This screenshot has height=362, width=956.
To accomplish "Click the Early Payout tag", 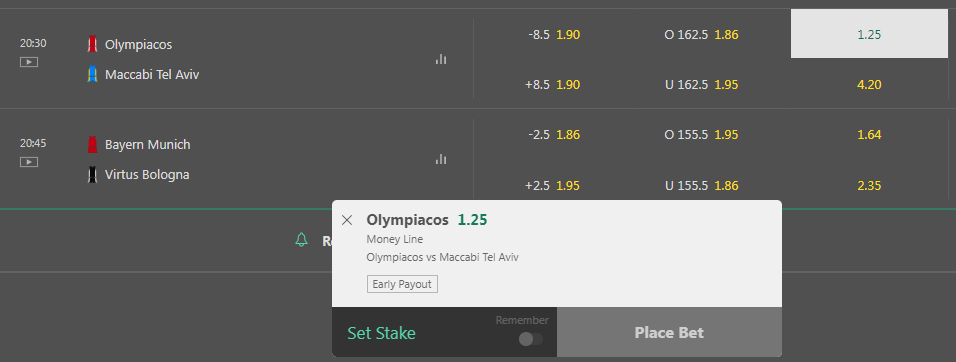I will point(402,284).
